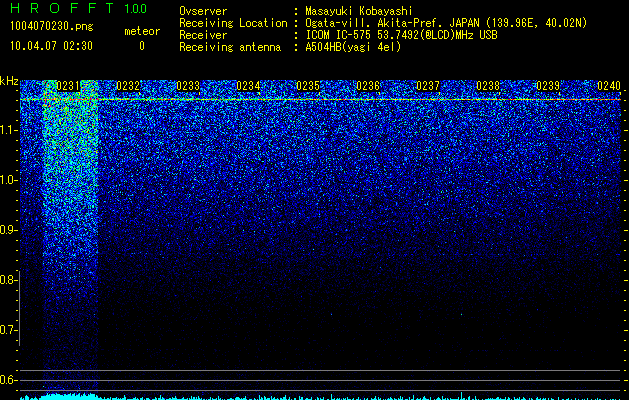Click the meteor count label
Screen dimensions: 629x400
click(x=142, y=31)
